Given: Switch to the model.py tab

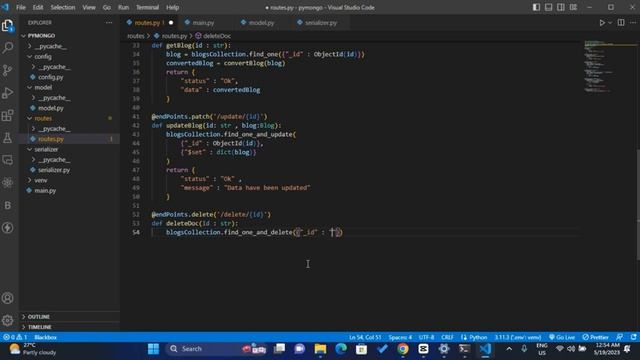Looking at the screenshot, I should point(261,23).
